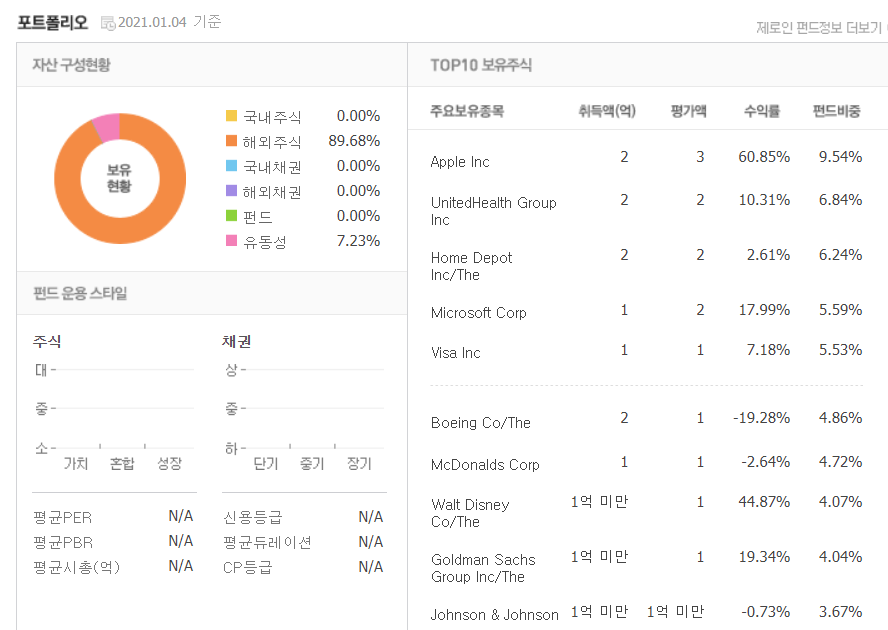Click the 주식 style chart title
888x630 pixels.
[x=47, y=341]
